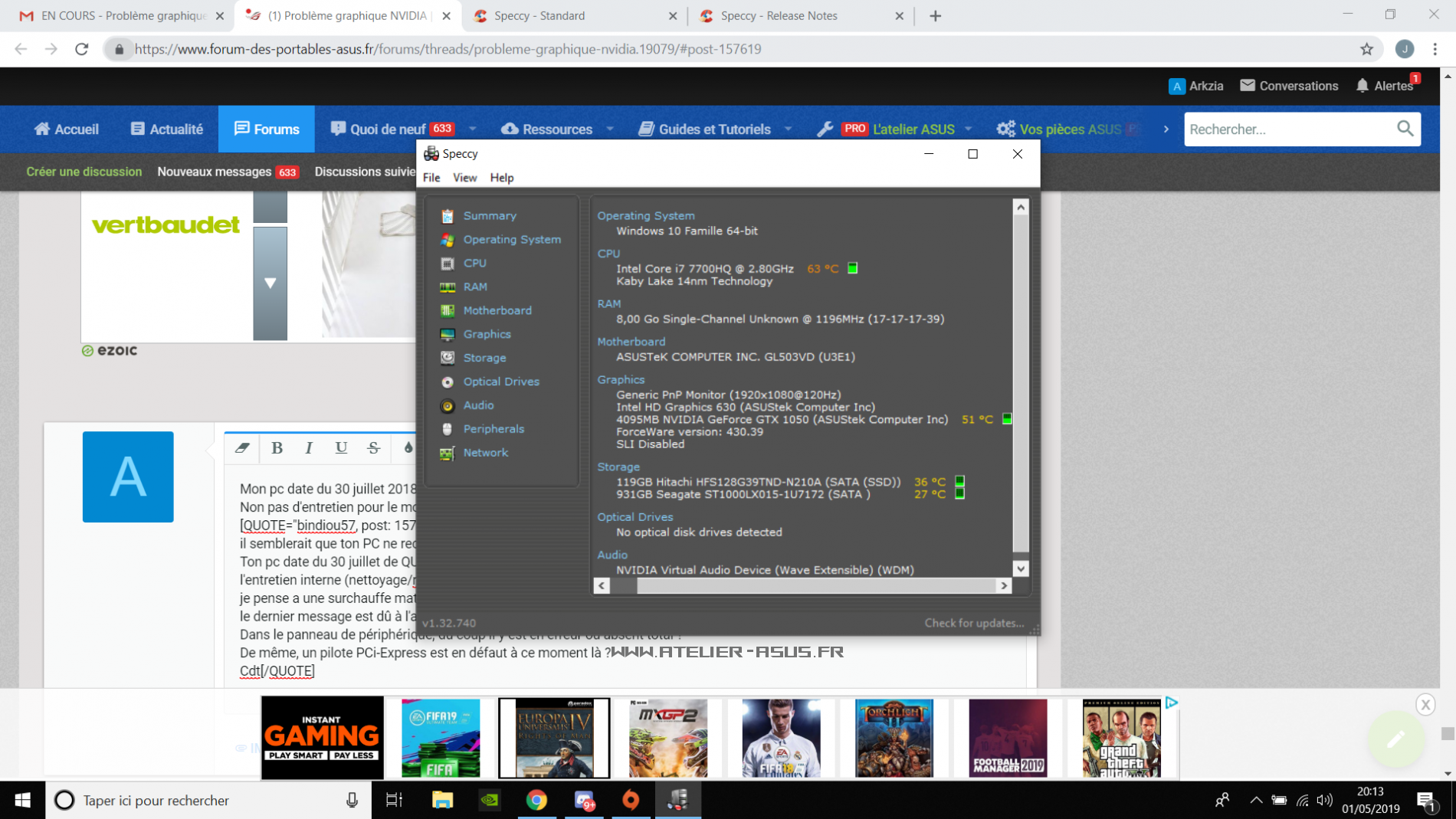Open the View menu in Speccy
Screen dimensions: 1456x819
tap(464, 178)
